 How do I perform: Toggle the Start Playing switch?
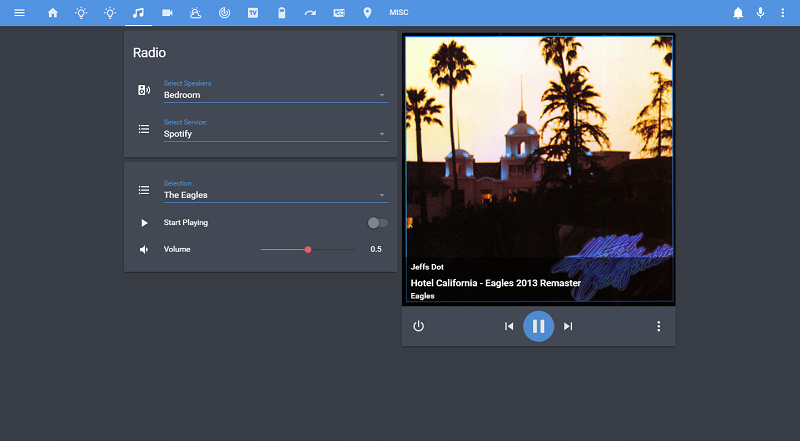377,223
